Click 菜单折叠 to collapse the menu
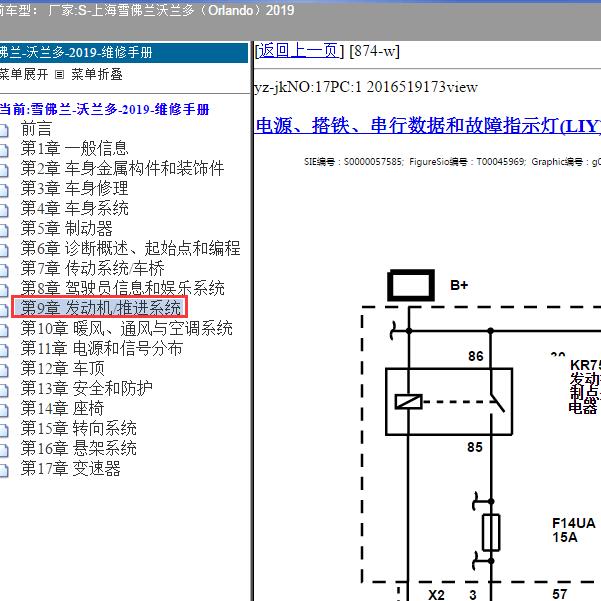This screenshot has width=601, height=601. click(97, 74)
